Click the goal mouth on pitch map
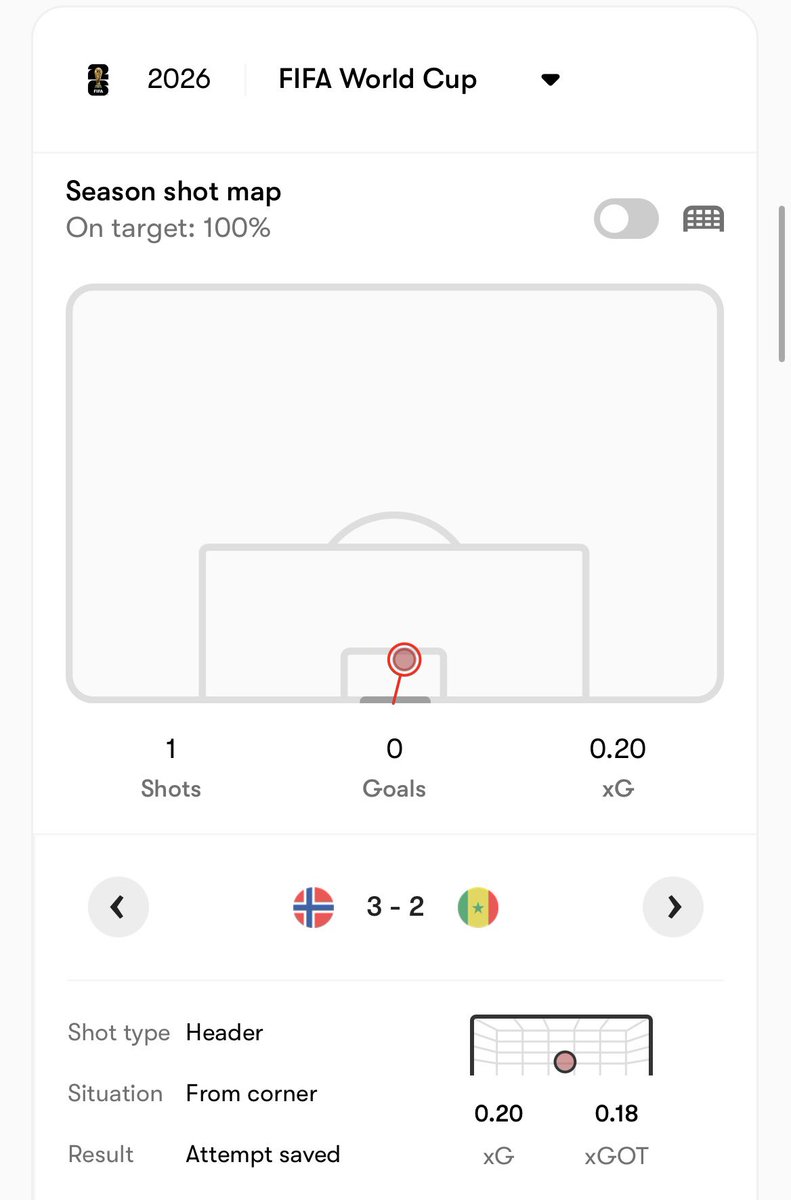This screenshot has width=791, height=1200. tap(395, 700)
